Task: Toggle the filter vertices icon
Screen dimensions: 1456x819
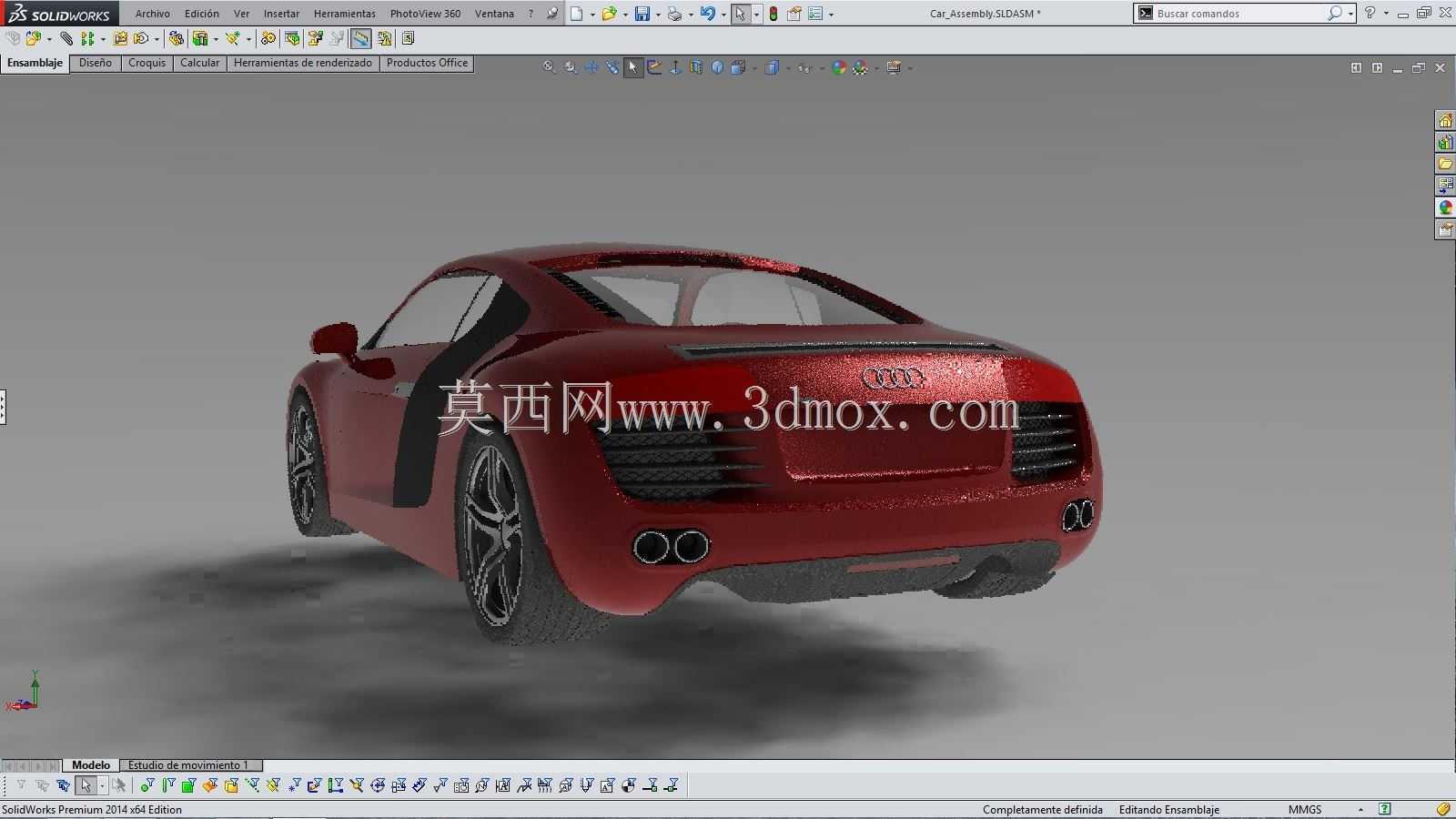Action: pyautogui.click(x=147, y=785)
